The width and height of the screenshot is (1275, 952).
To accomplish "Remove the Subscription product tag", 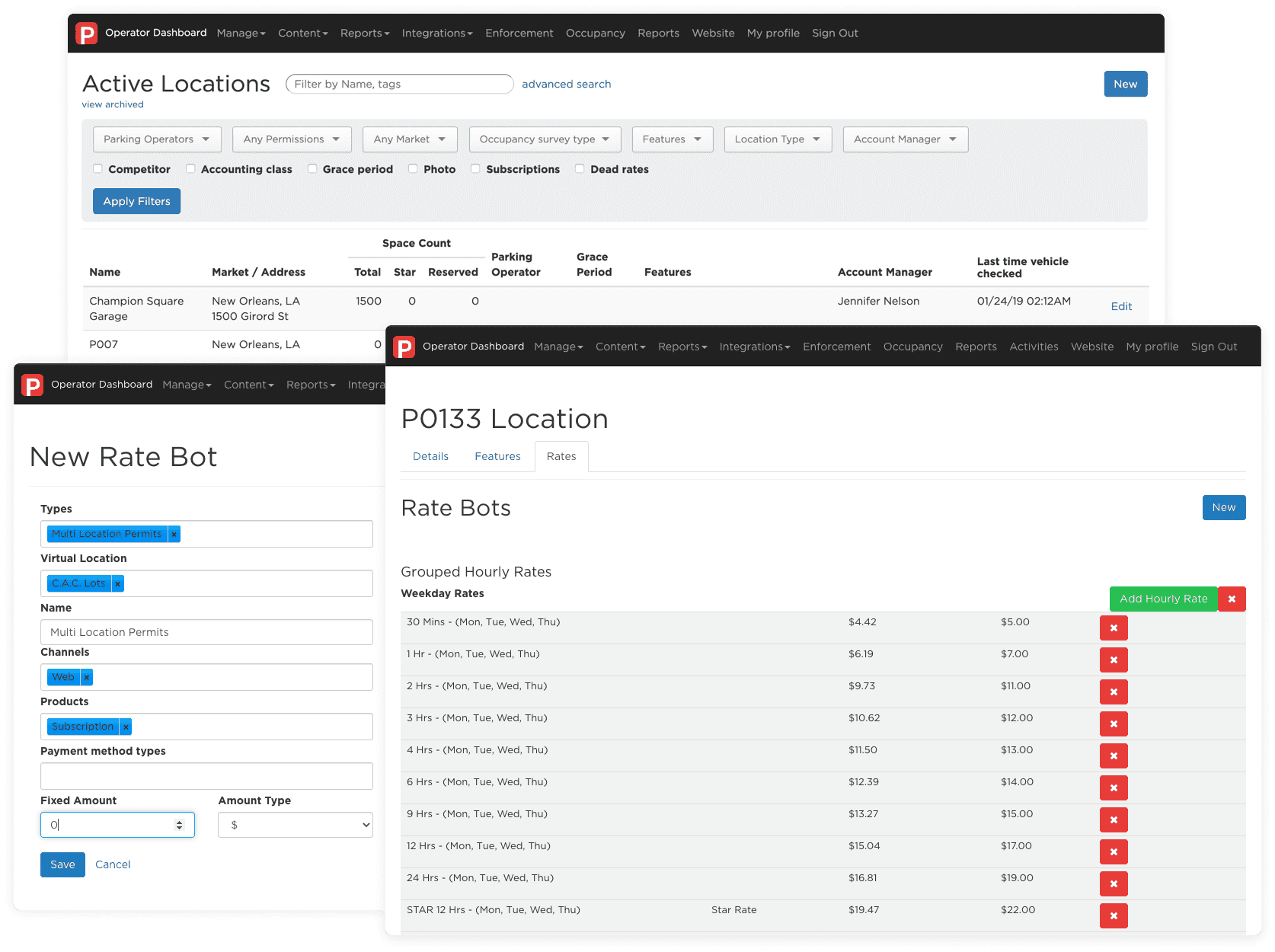I will coord(126,726).
